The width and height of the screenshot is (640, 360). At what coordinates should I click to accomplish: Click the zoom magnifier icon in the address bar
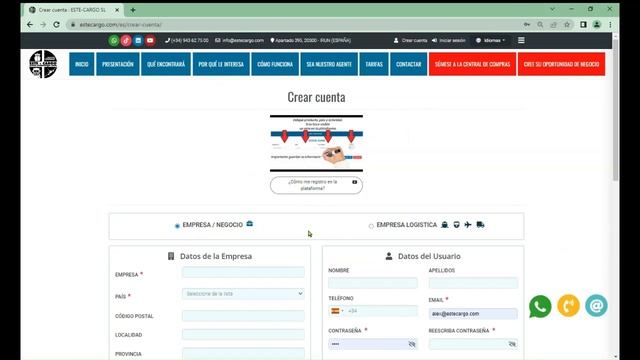(540, 24)
